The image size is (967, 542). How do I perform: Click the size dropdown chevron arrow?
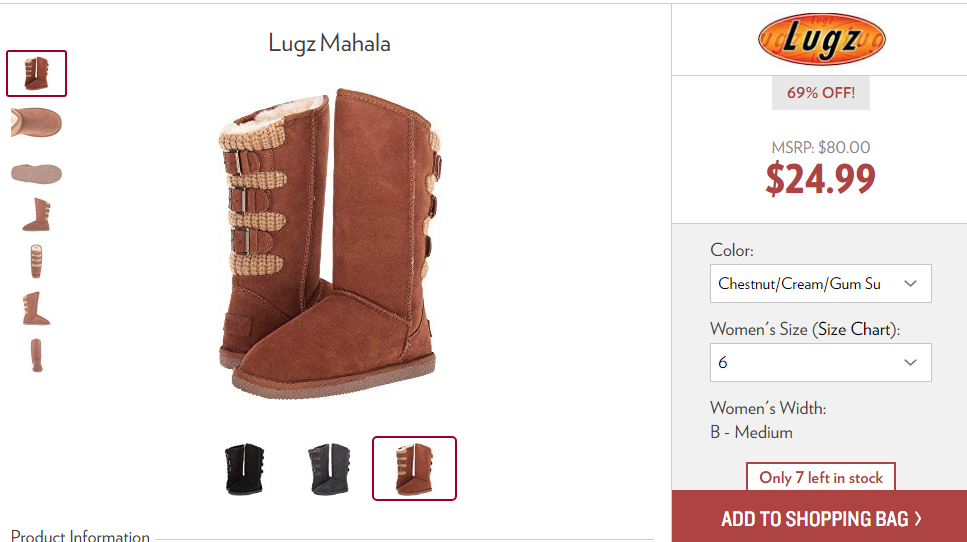[x=910, y=363]
